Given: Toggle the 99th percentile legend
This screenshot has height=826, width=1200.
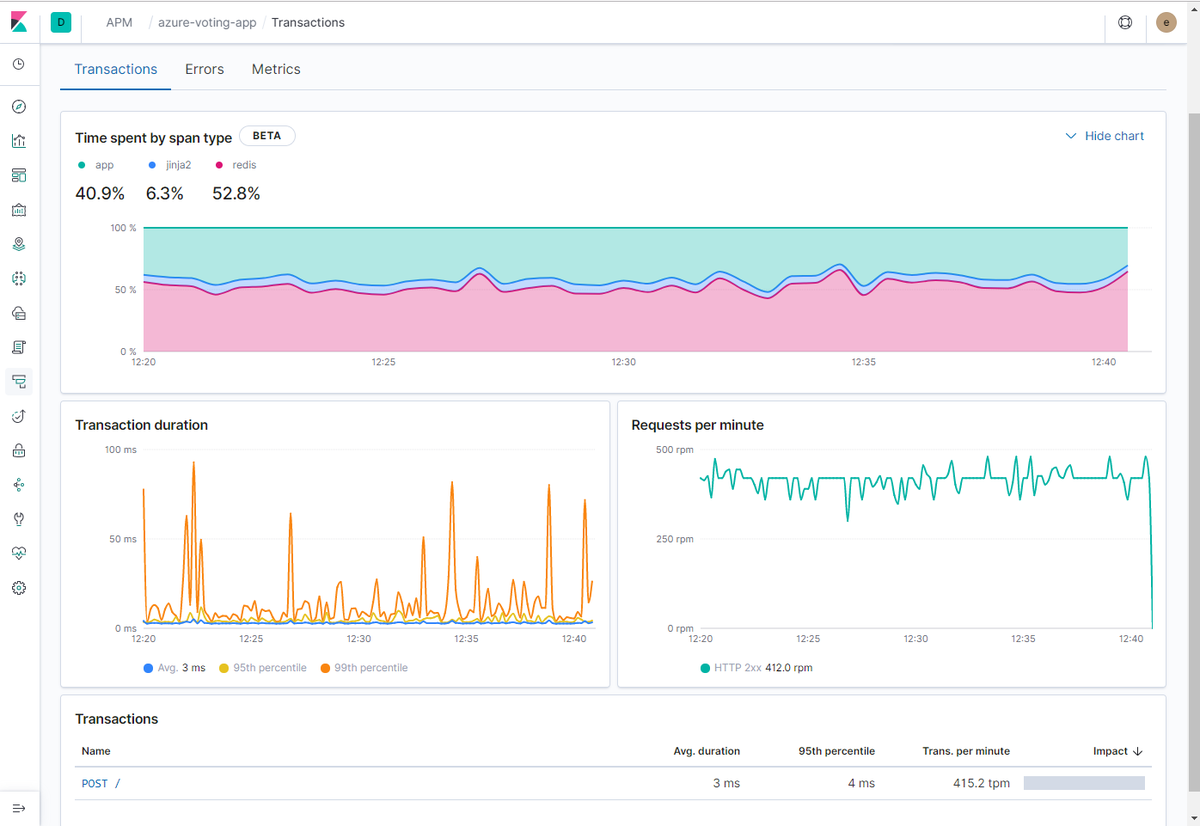Looking at the screenshot, I should pos(365,668).
